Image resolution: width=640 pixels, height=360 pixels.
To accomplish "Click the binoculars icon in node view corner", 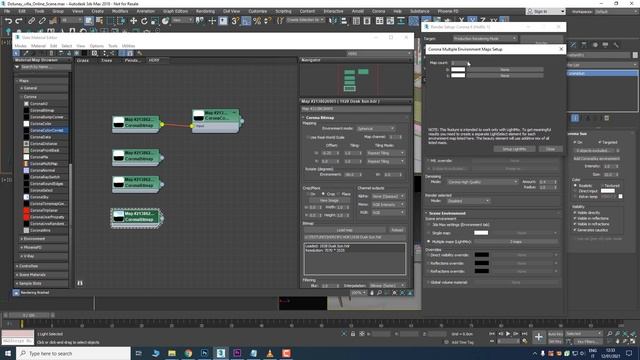I will [80, 283].
